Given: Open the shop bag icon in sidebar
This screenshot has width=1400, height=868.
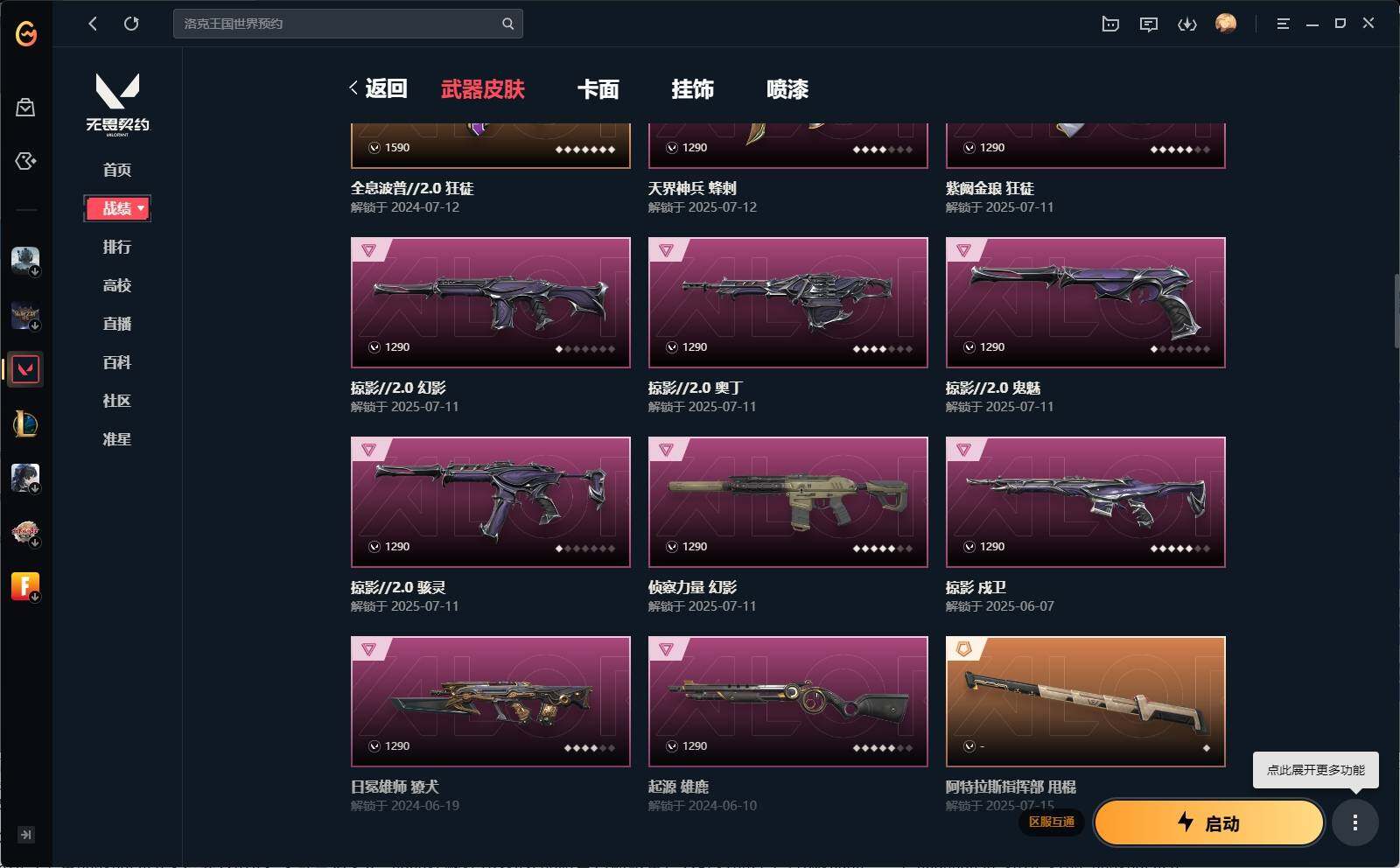Looking at the screenshot, I should (25, 107).
